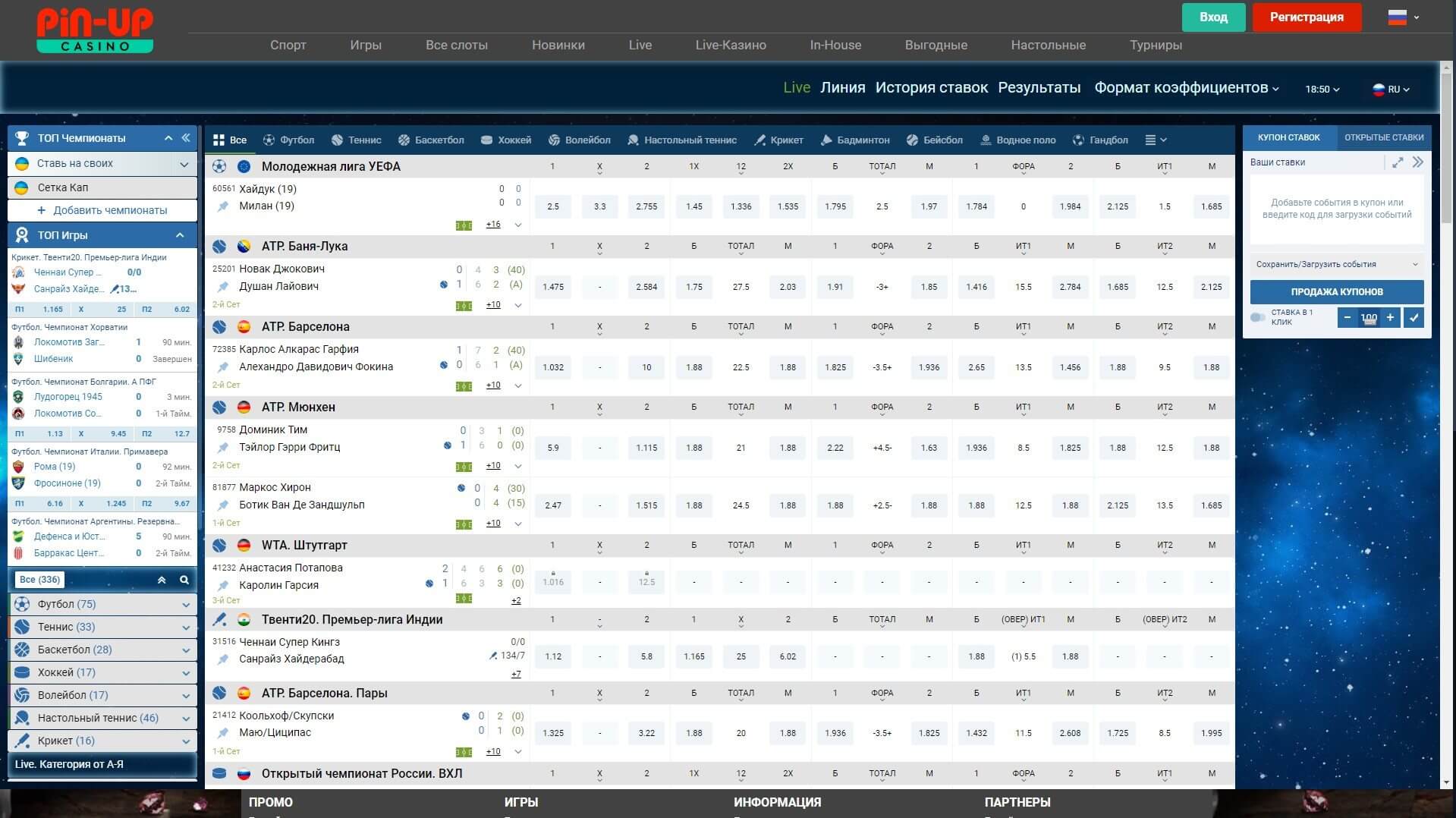Select the Все (336) filter chip
Screen dimensions: 1456x818
coord(39,580)
